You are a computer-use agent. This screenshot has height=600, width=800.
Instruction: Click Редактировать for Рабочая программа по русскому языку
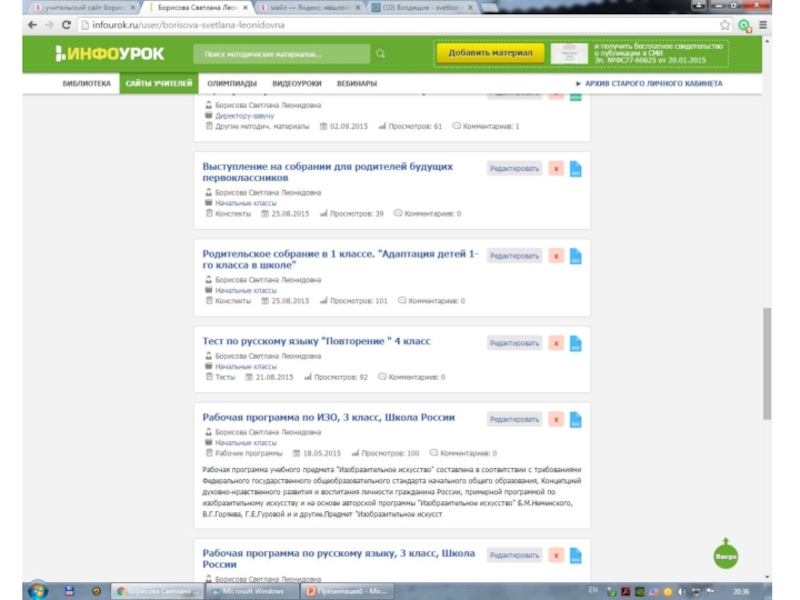[x=514, y=556]
